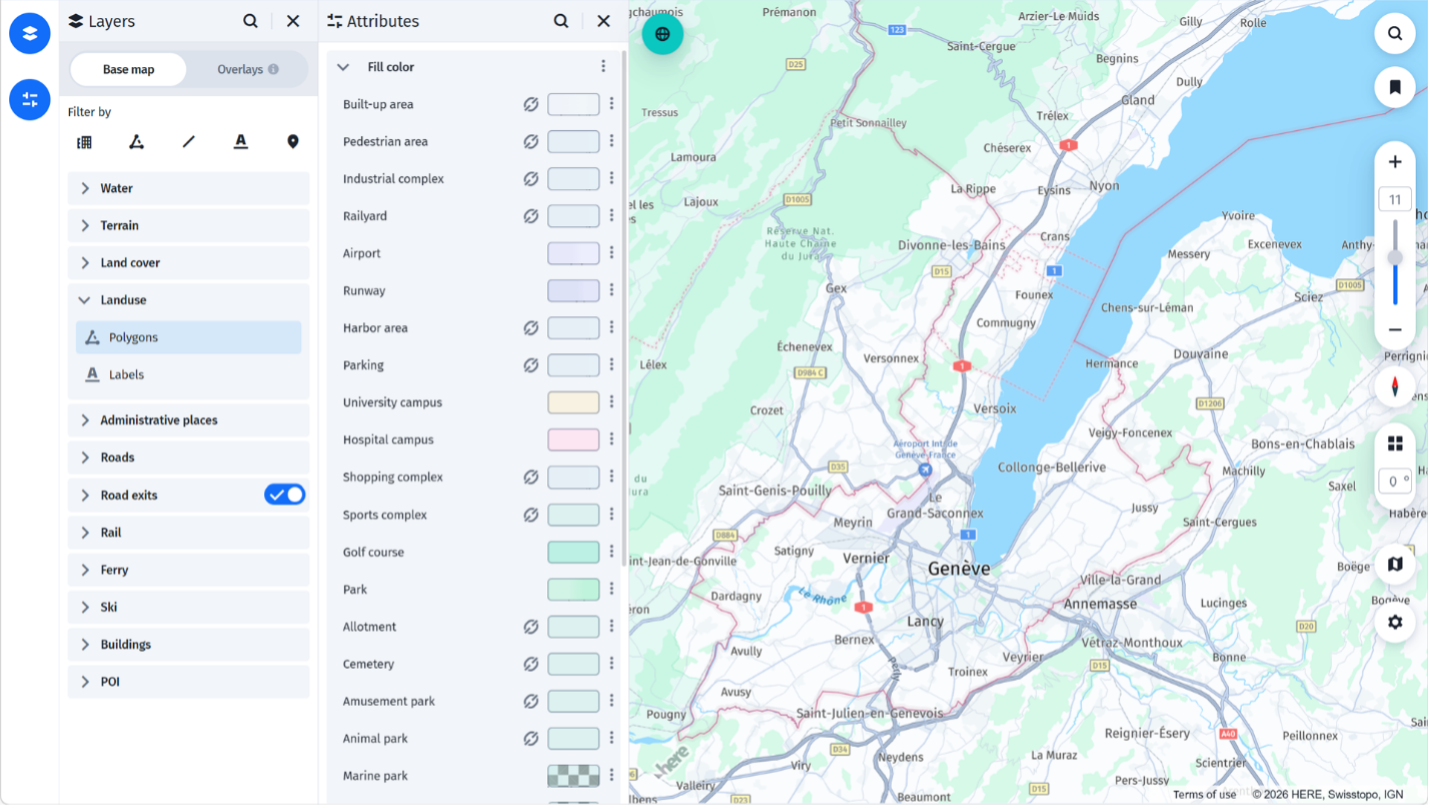1430x809 pixels.
Task: Toggle linked state for Sports complex
Action: (531, 515)
